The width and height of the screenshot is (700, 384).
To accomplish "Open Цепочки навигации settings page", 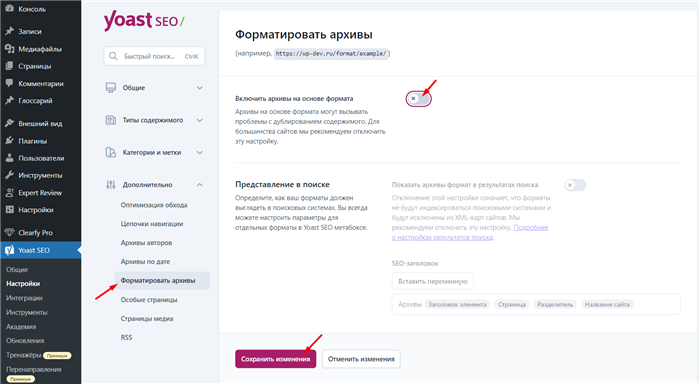I will pos(152,224).
